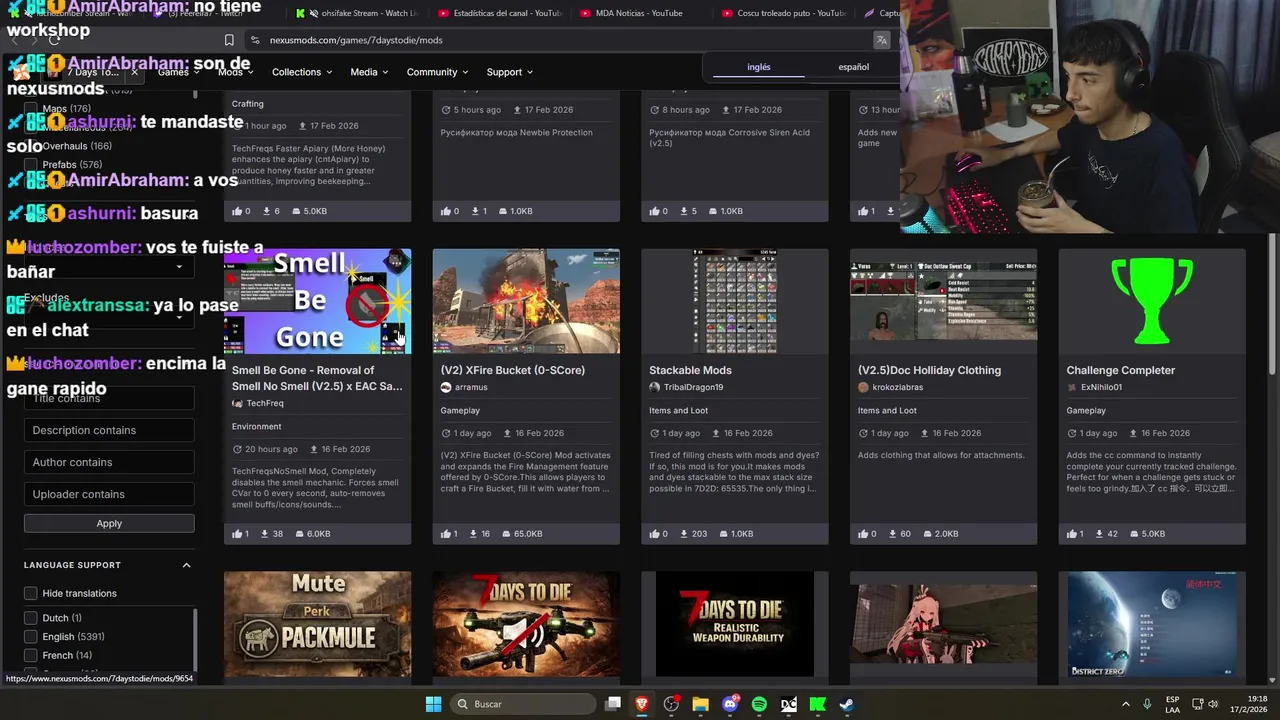Check the English language filter
Viewport: 1280px width, 720px height.
click(30, 636)
